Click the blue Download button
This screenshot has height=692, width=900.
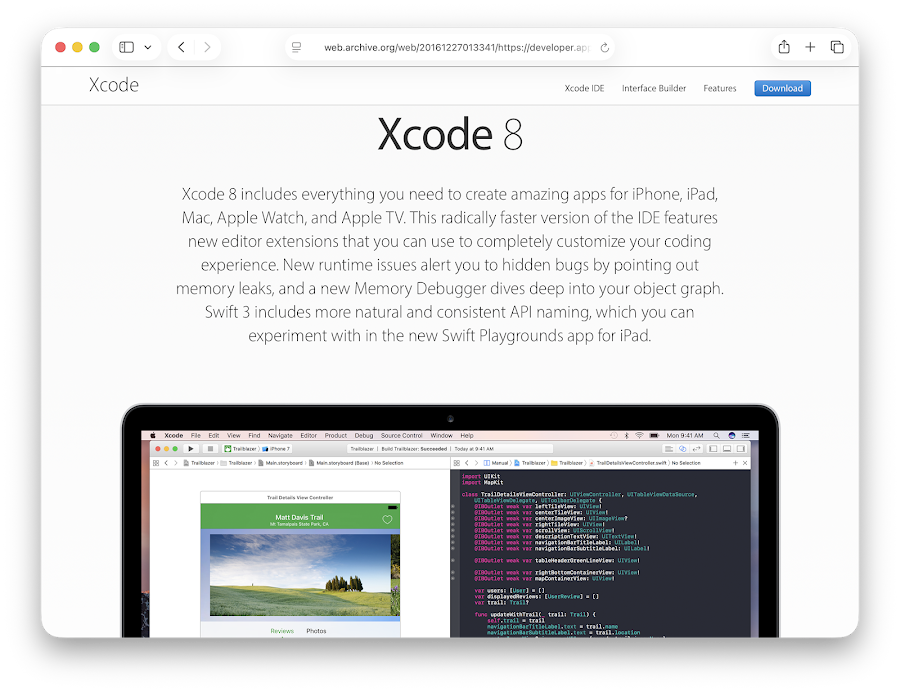point(782,88)
